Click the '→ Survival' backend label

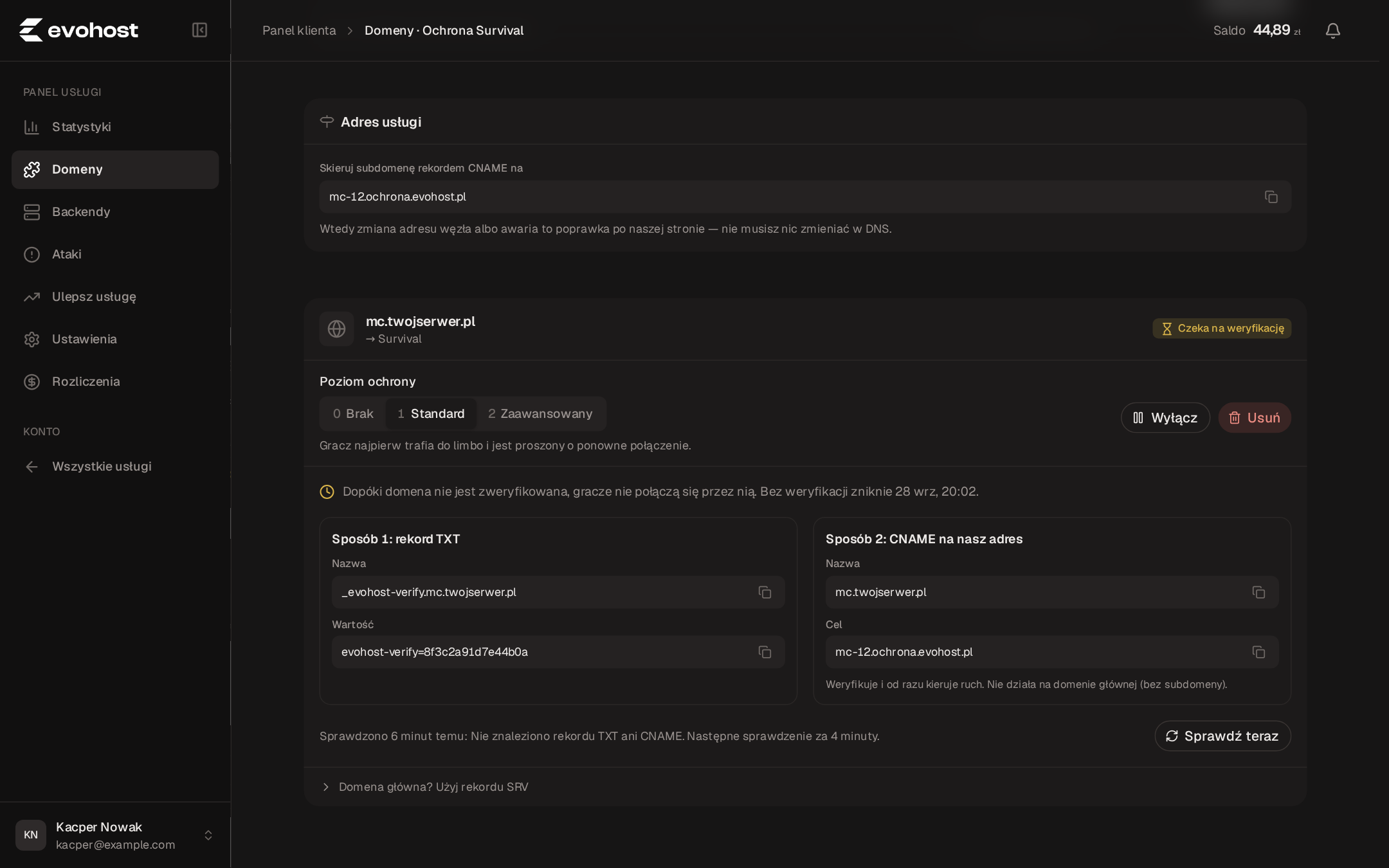394,339
